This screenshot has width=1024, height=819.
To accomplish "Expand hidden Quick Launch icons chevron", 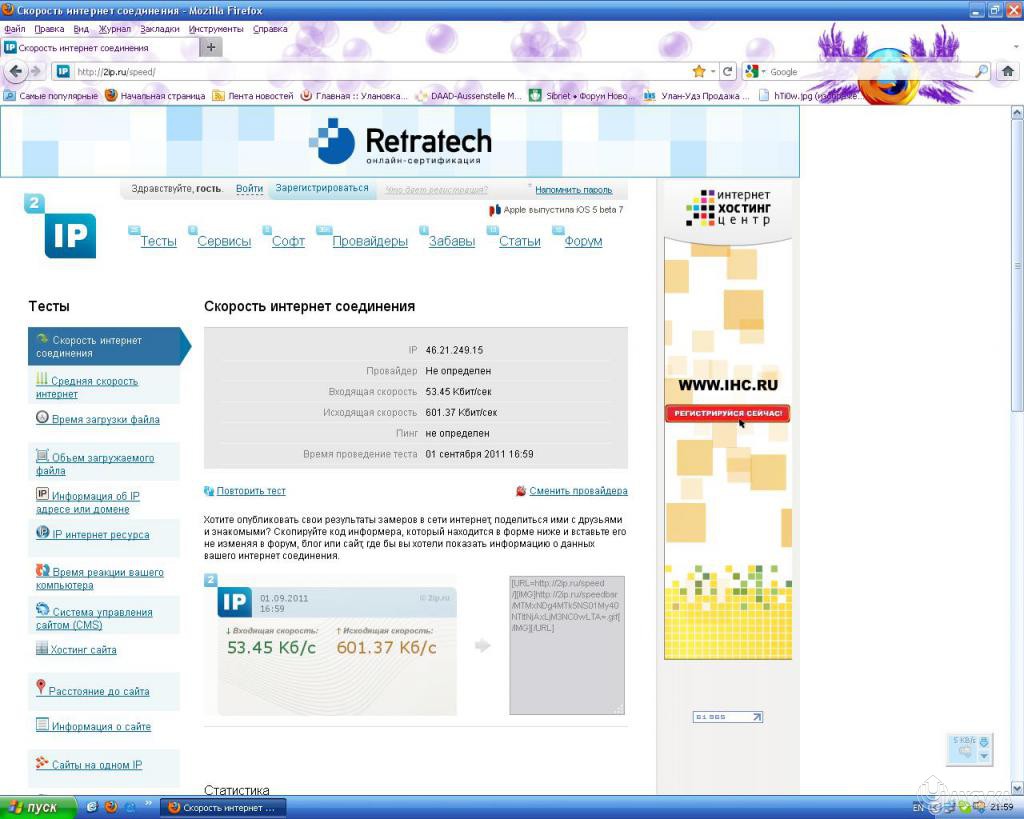I will pos(150,803).
